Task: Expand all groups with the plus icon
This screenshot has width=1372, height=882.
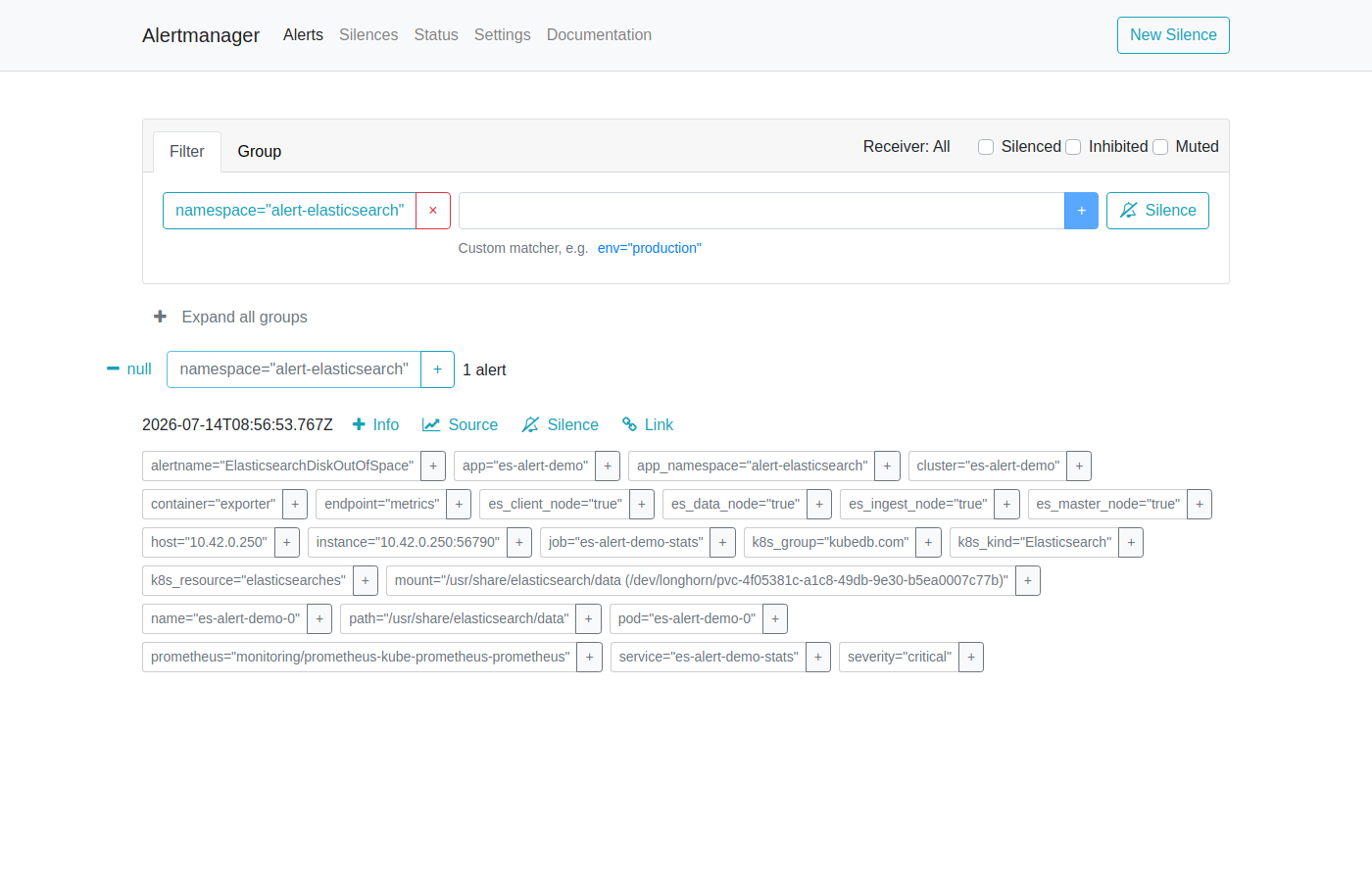Action: point(161,317)
